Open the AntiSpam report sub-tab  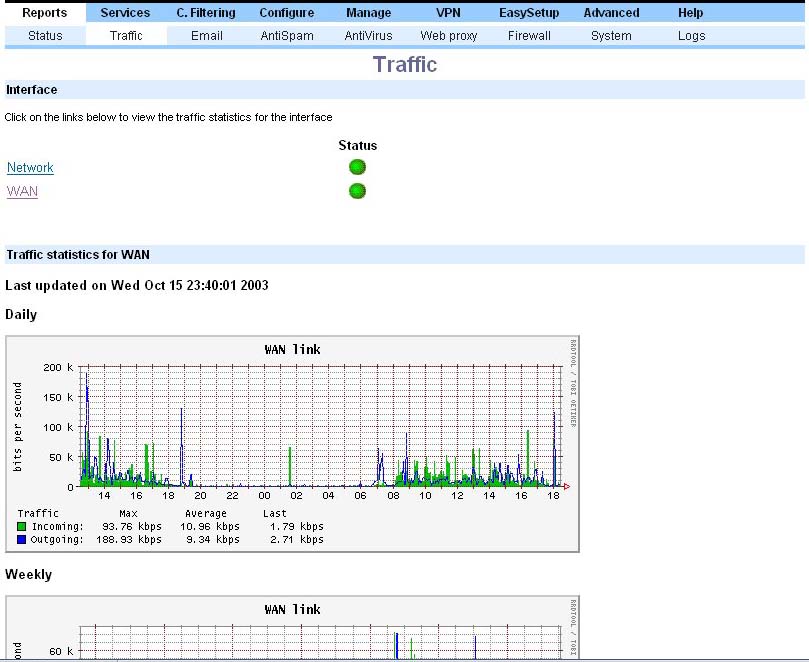pyautogui.click(x=287, y=36)
